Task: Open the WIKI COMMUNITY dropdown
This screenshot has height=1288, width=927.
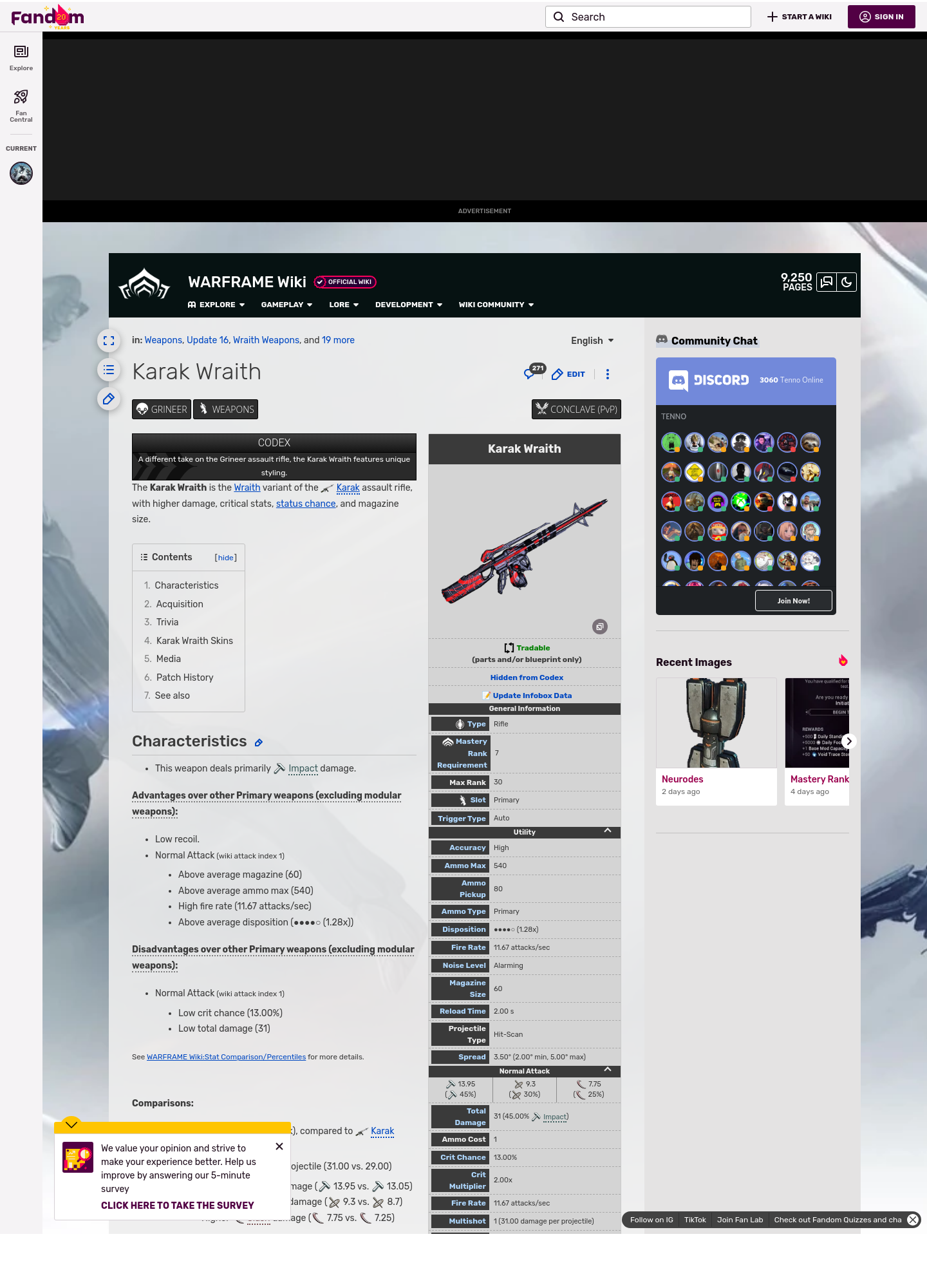Action: pyautogui.click(x=496, y=305)
